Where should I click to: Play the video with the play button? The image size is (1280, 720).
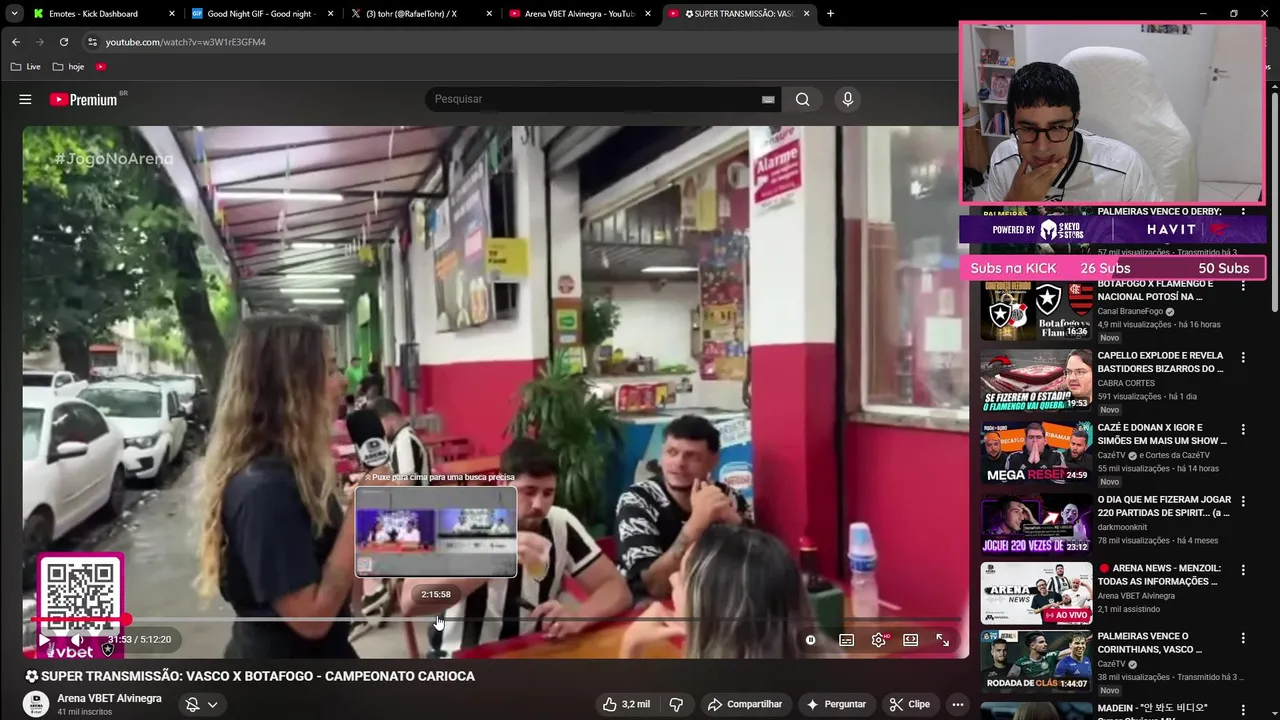[x=44, y=639]
